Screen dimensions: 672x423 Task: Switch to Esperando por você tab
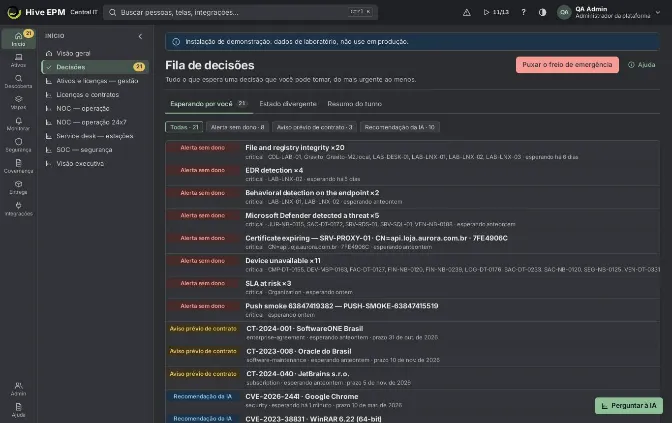coord(209,104)
